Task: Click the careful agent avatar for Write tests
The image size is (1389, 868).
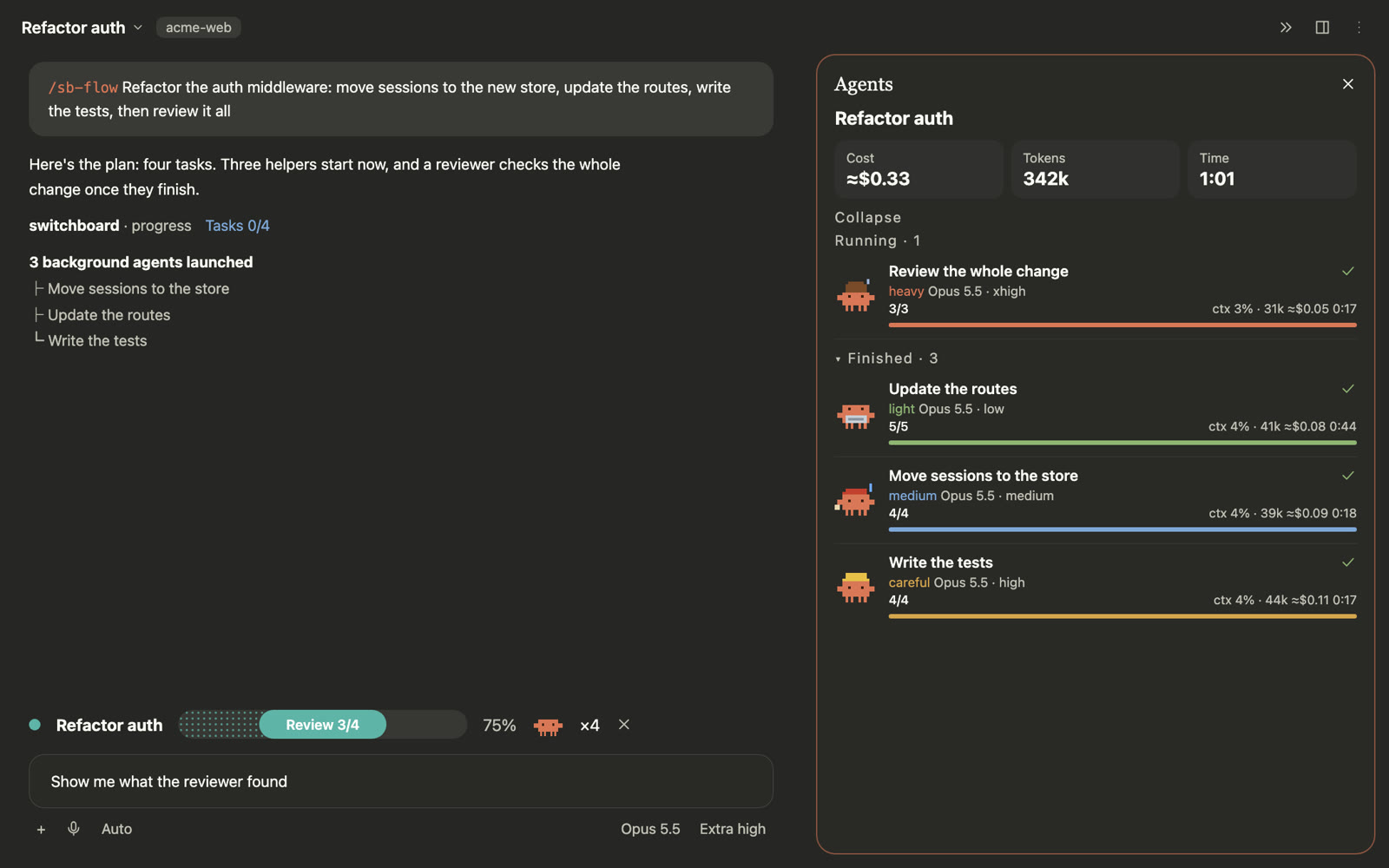Action: [855, 588]
